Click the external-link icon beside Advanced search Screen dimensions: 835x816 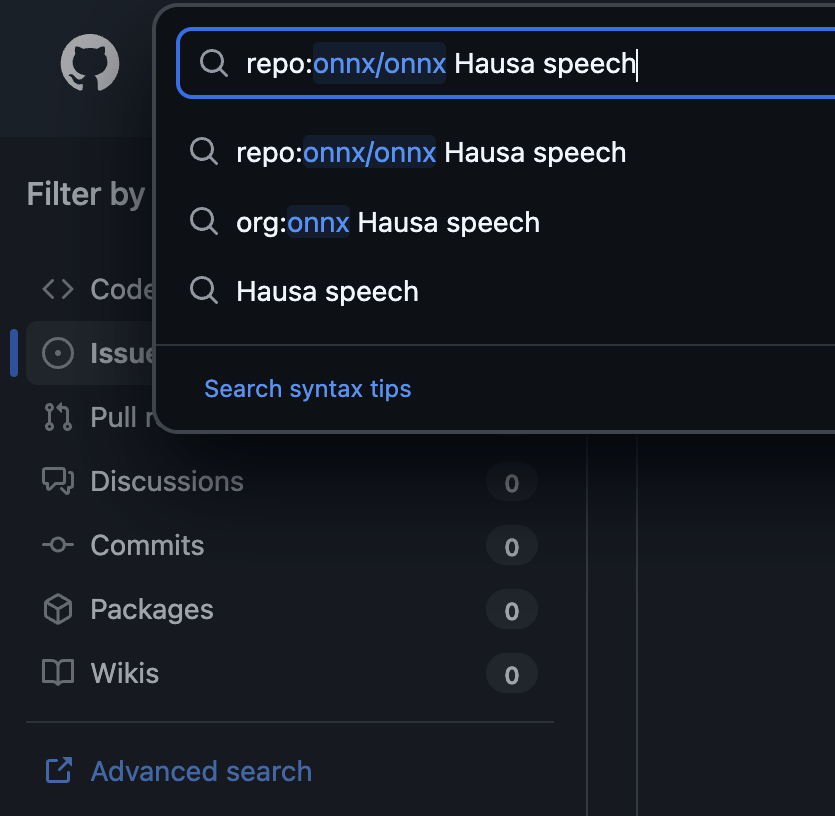[x=58, y=771]
